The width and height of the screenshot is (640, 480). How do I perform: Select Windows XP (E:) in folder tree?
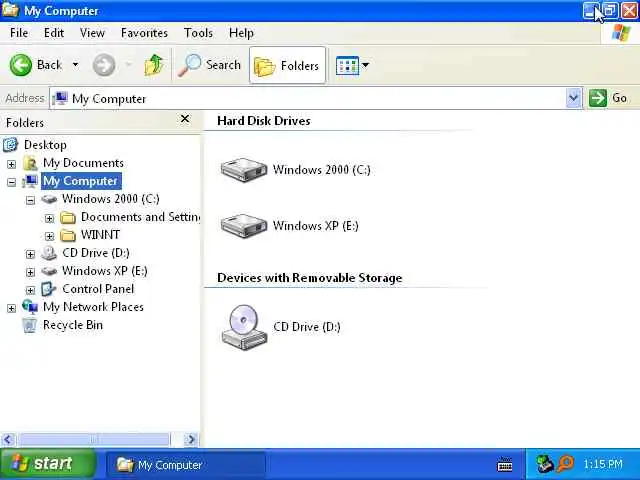(105, 271)
